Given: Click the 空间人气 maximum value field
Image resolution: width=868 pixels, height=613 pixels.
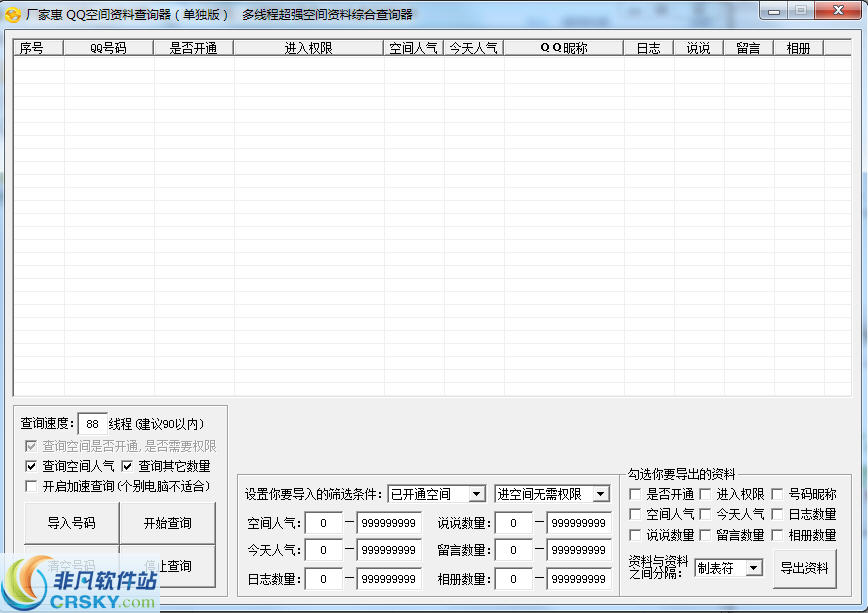Looking at the screenshot, I should 389,523.
